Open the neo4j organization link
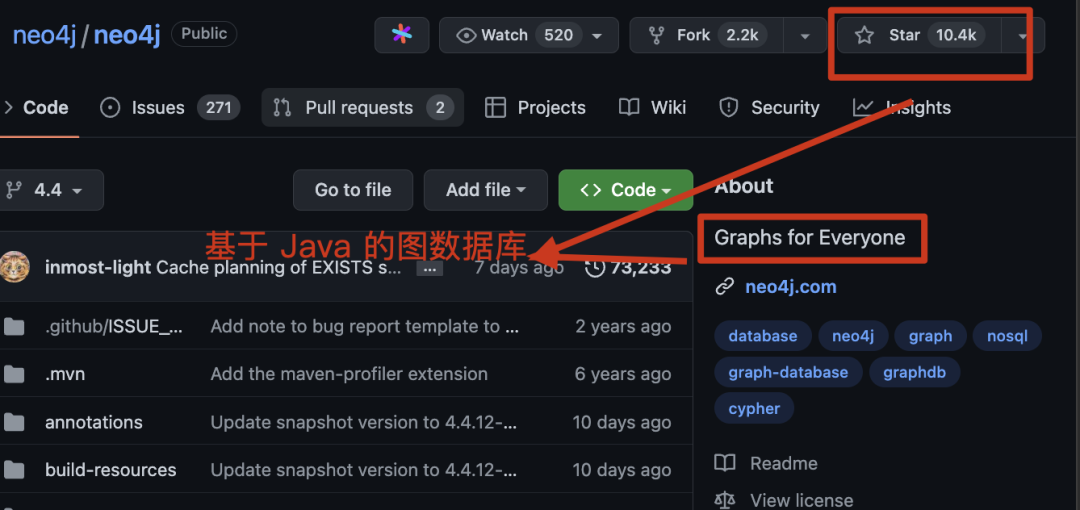 click(44, 35)
